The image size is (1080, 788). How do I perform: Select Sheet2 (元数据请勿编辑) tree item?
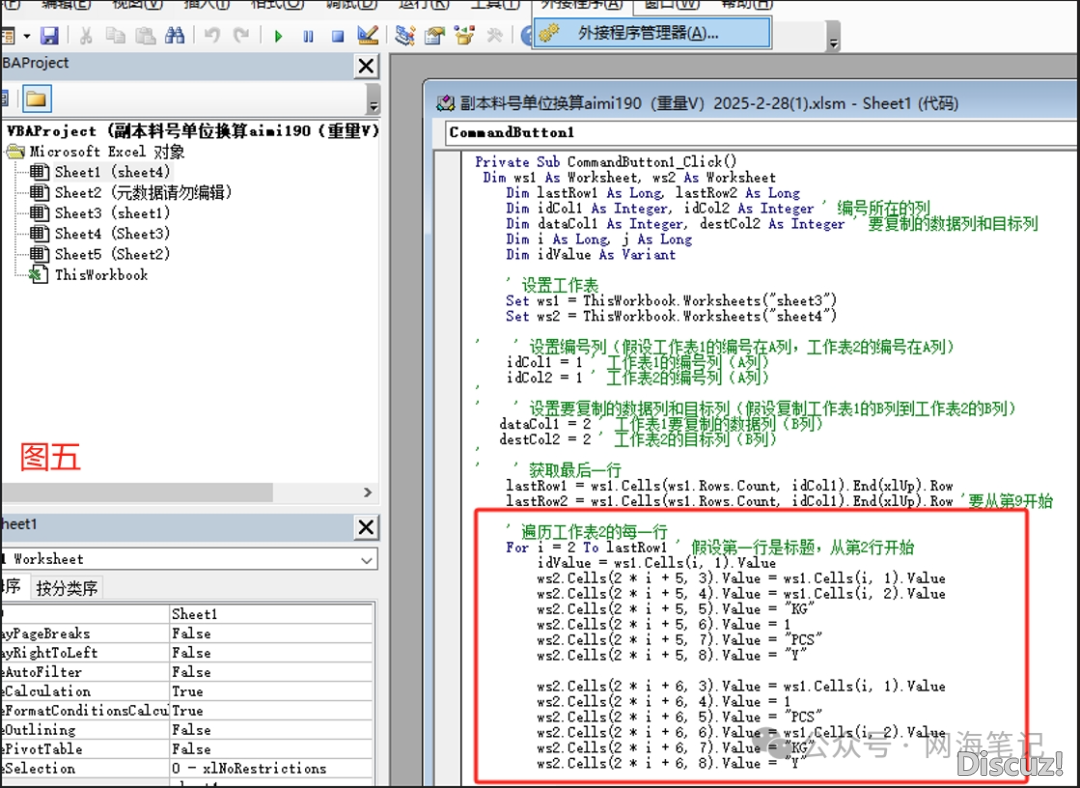tap(143, 193)
